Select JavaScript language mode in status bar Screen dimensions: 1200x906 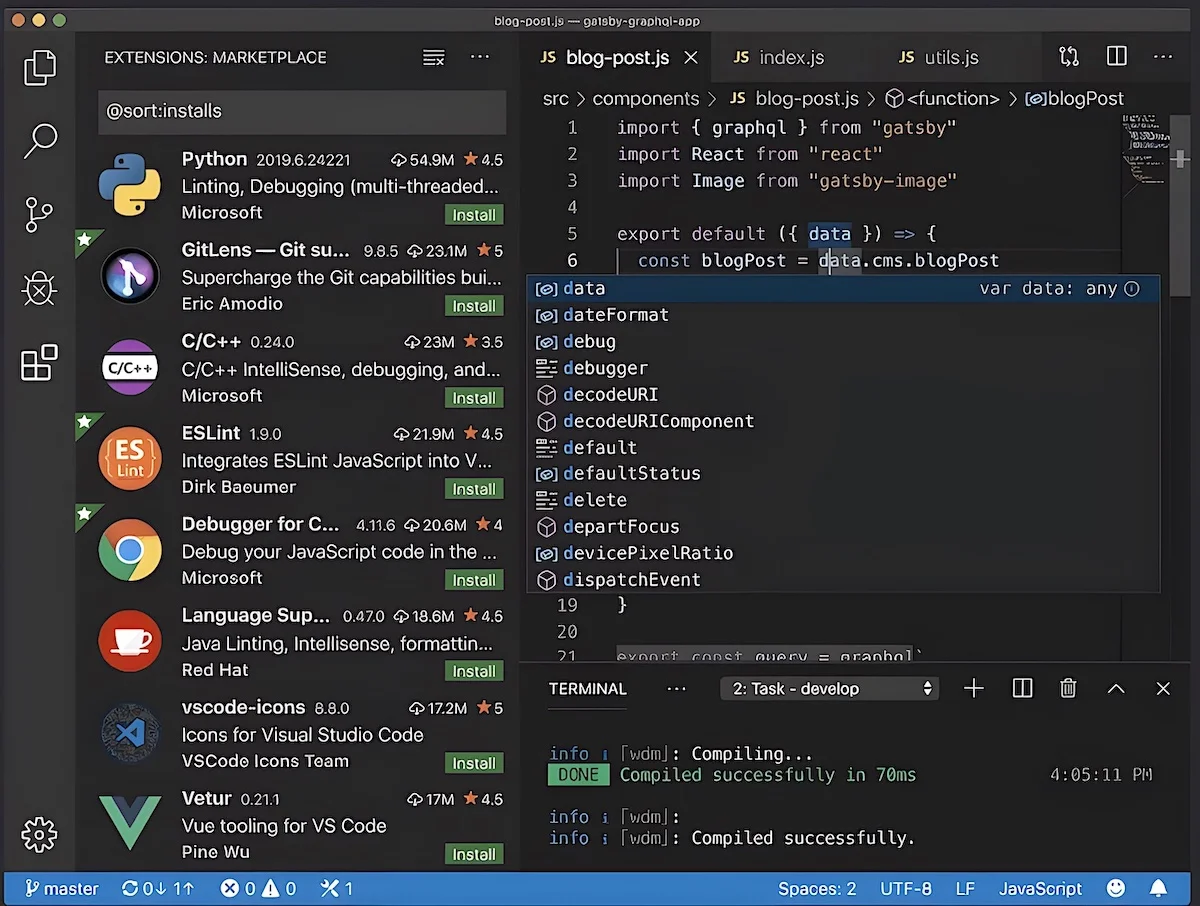point(1040,888)
